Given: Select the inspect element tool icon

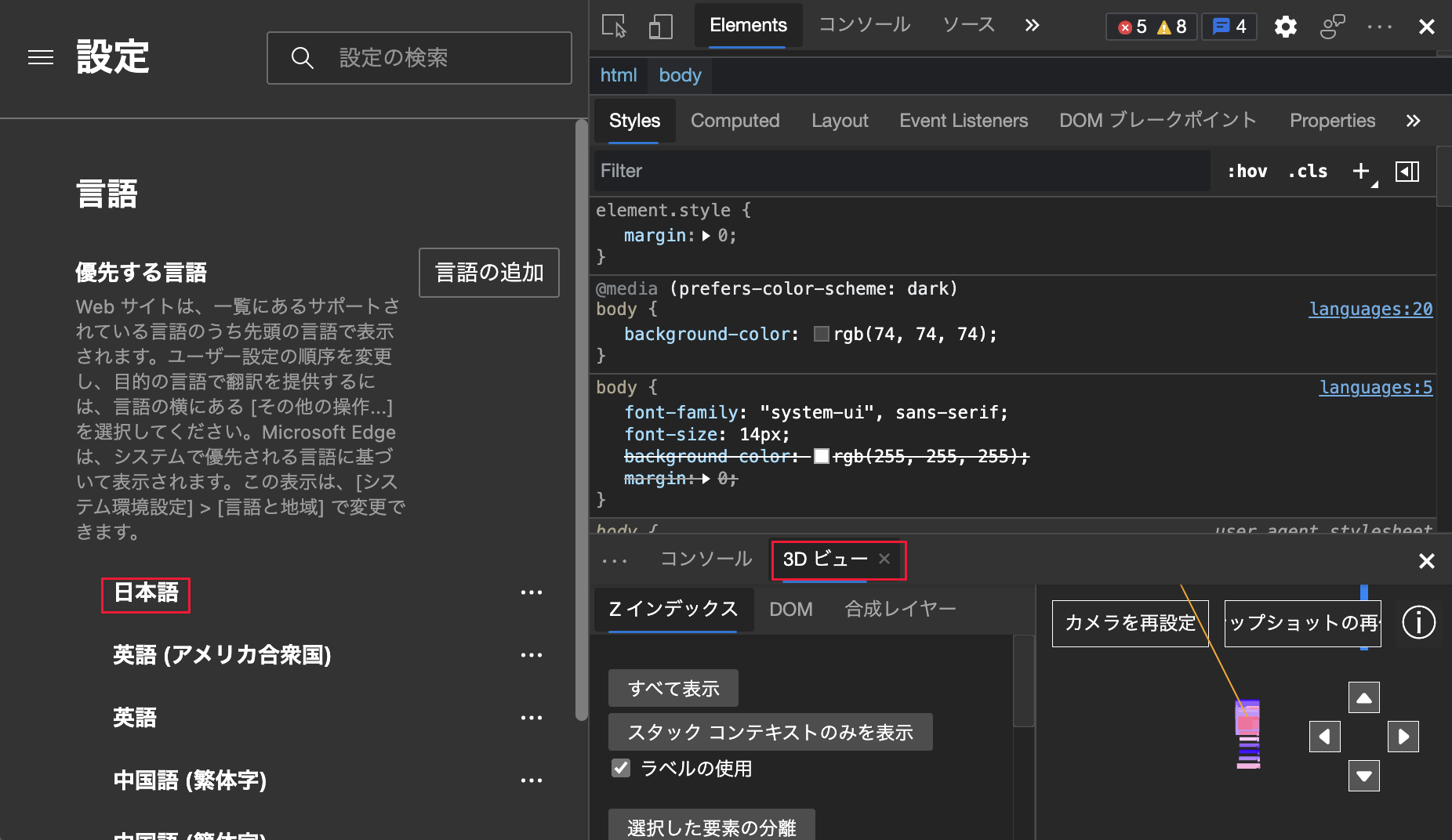Looking at the screenshot, I should [x=615, y=26].
